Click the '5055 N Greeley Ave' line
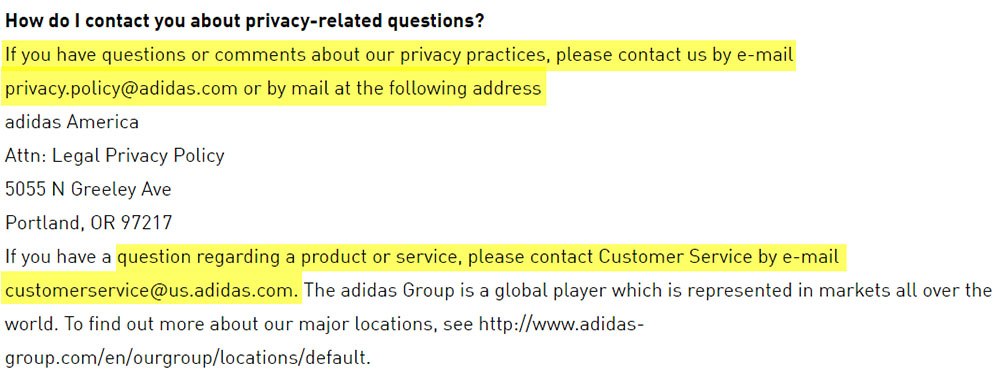This screenshot has width=1000, height=377. 88,189
